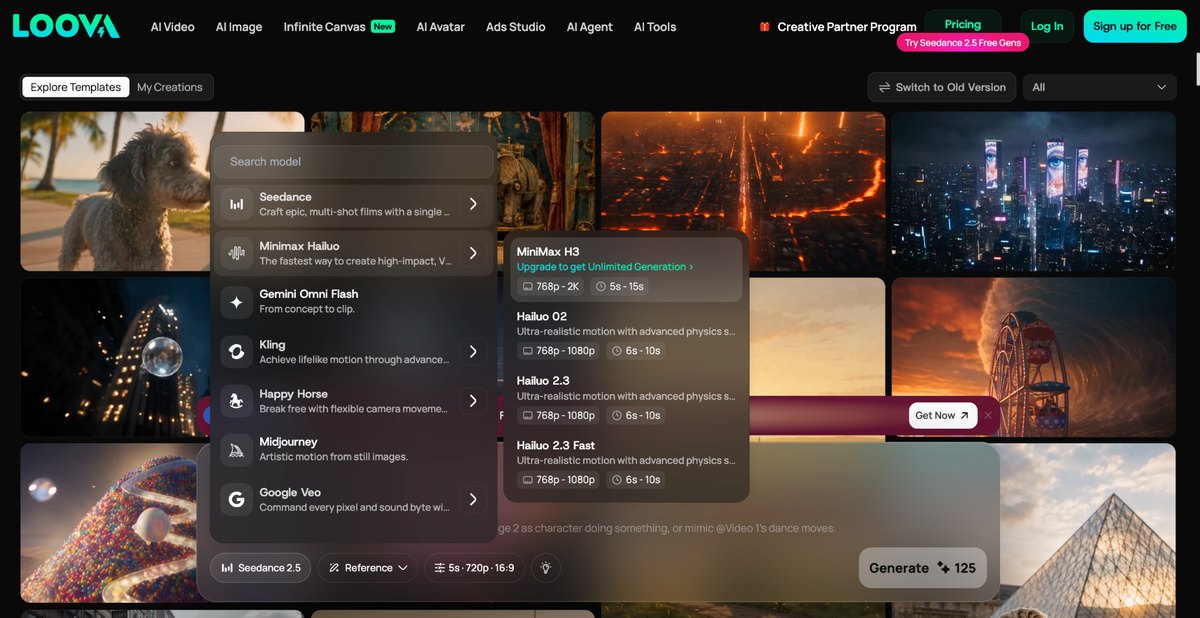Open Ads Studio in the navigation

pos(516,27)
